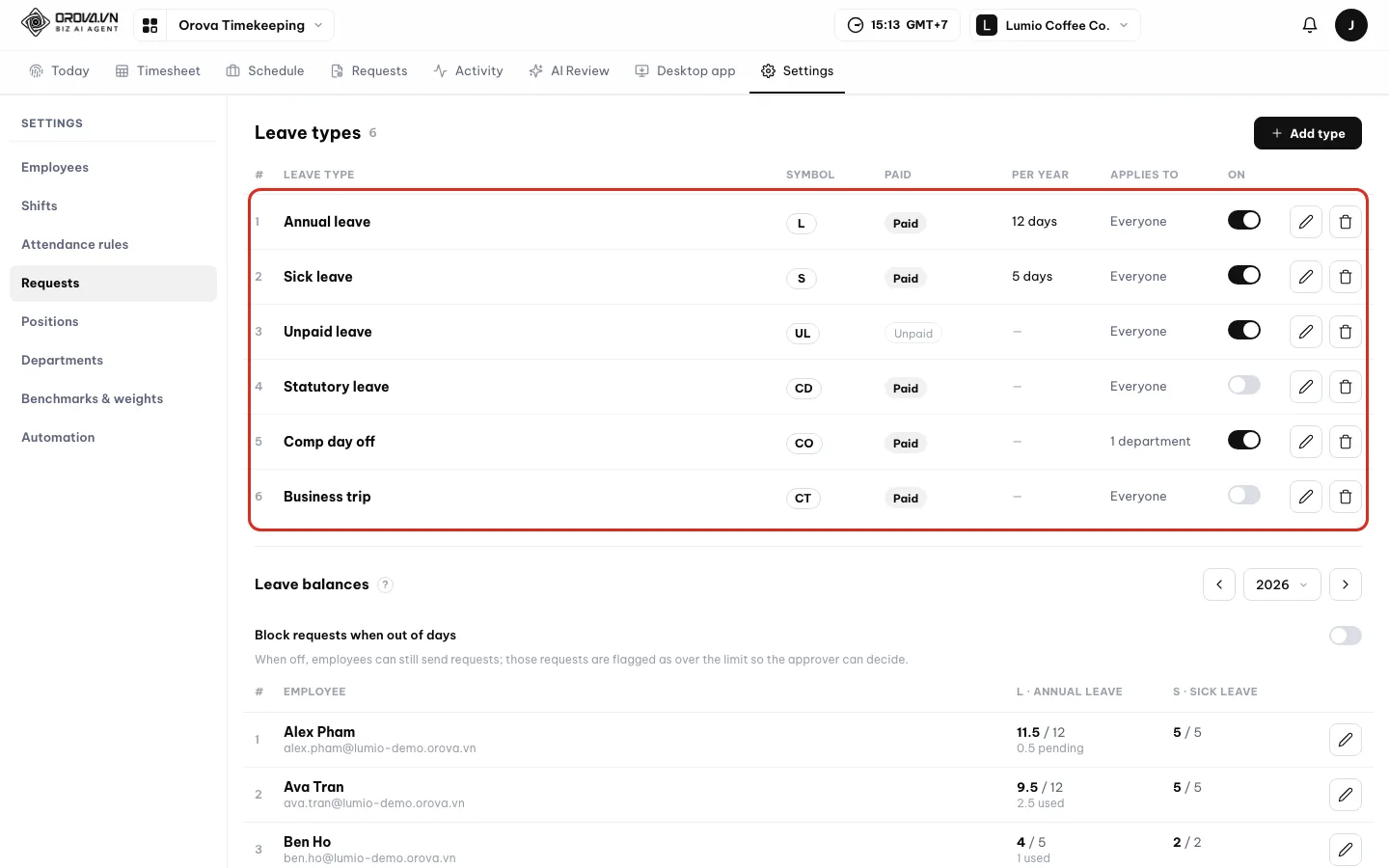Edit Ben Ho's leave balance
1389x868 pixels.
pos(1346,850)
